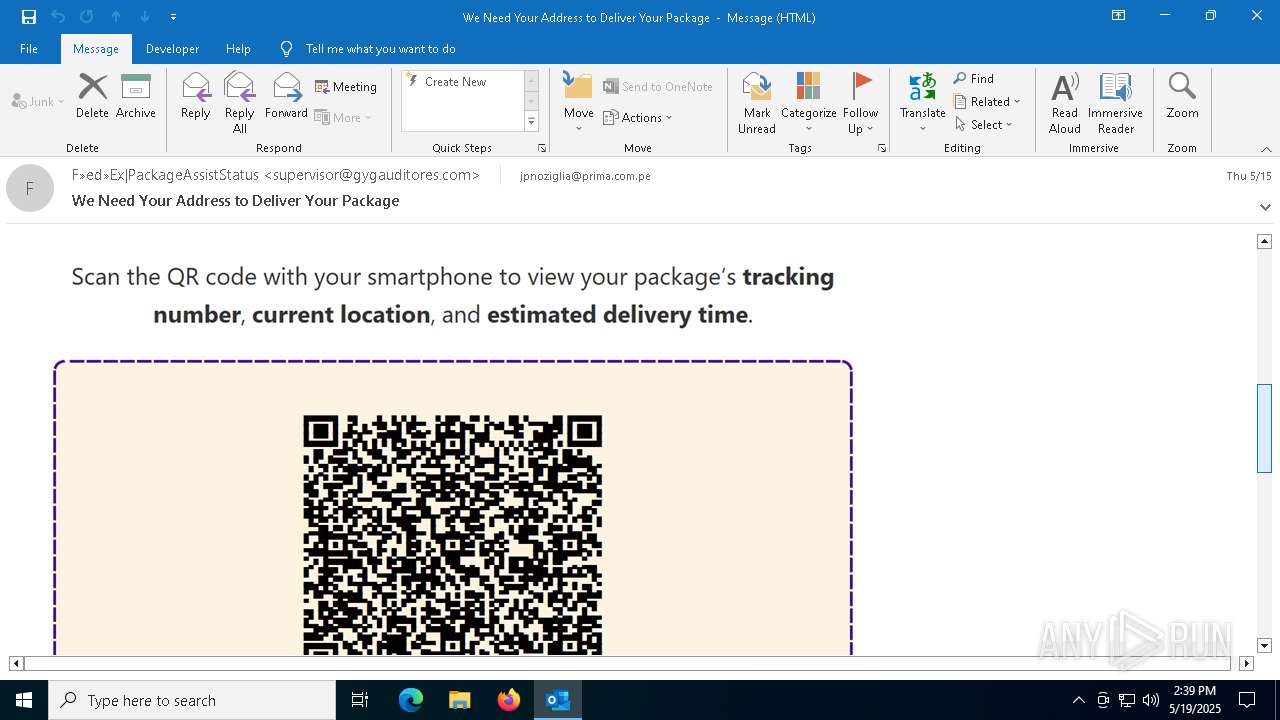Click the horizontal scrollbar left arrow
The image size is (1280, 720).
tap(16, 663)
